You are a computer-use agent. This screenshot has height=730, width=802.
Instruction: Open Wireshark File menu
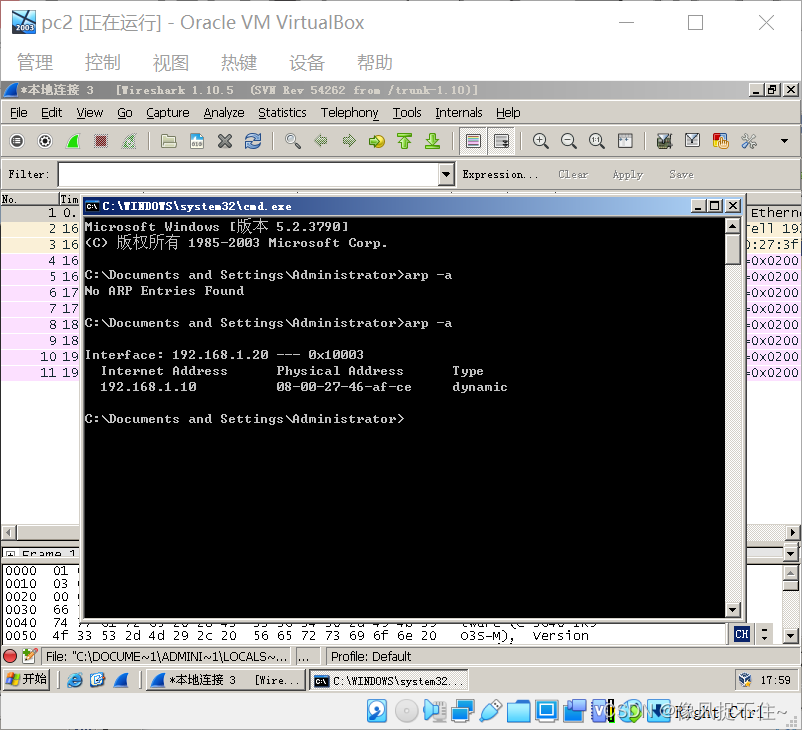coord(19,113)
